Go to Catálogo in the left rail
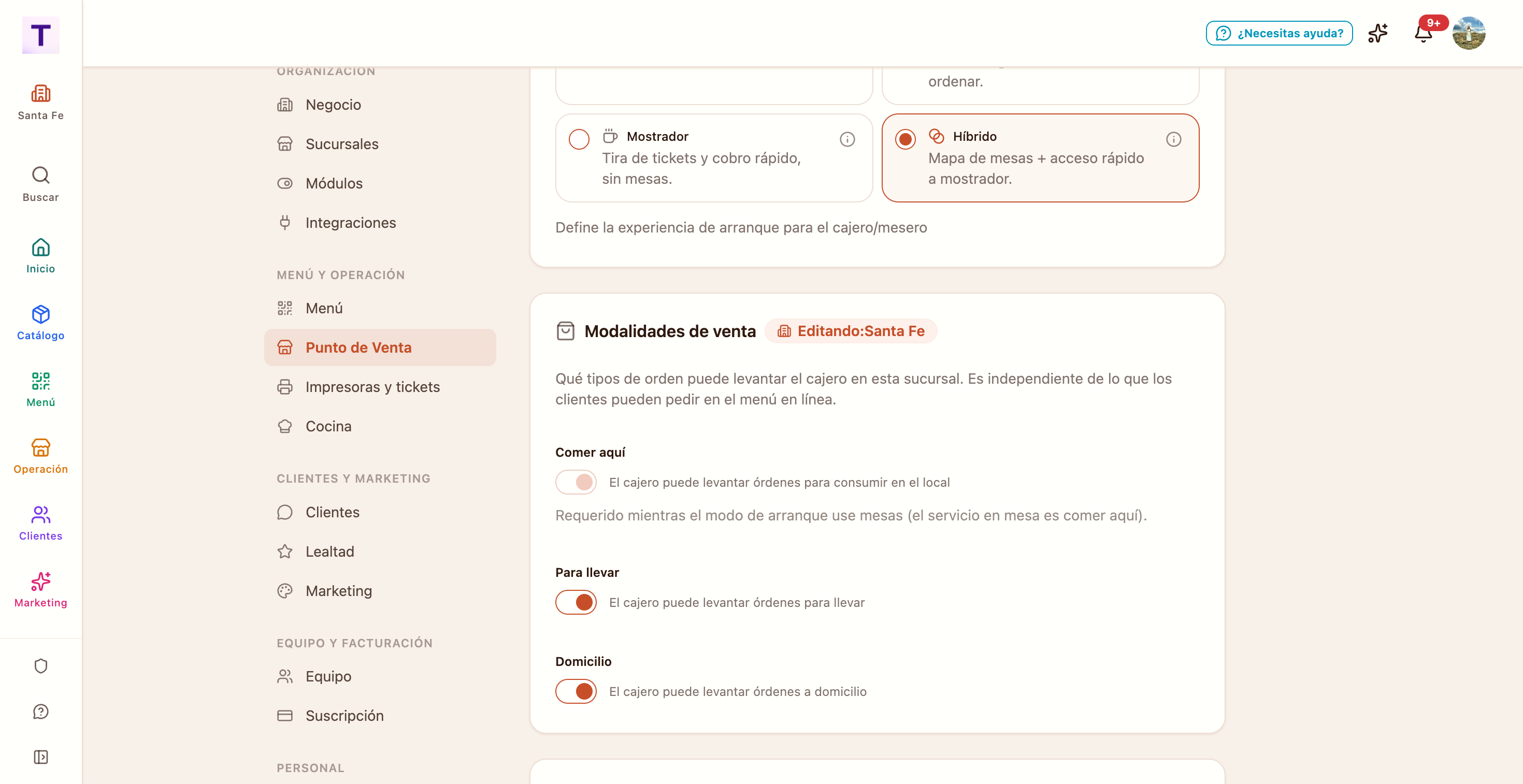 (x=41, y=322)
